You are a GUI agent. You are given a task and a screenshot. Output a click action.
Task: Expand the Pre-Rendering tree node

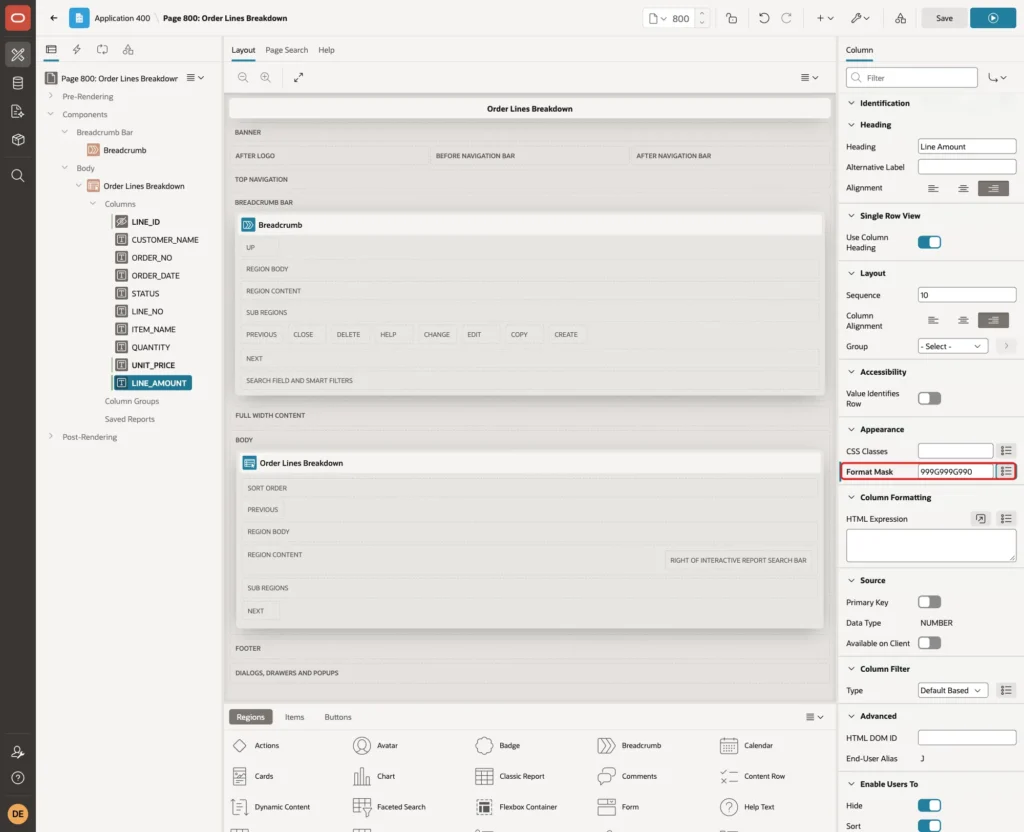click(x=50, y=96)
